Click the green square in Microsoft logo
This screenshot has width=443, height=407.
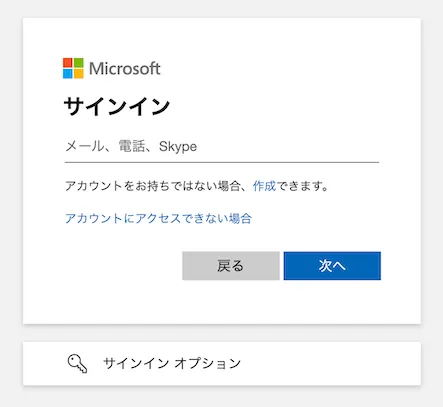coord(78,63)
